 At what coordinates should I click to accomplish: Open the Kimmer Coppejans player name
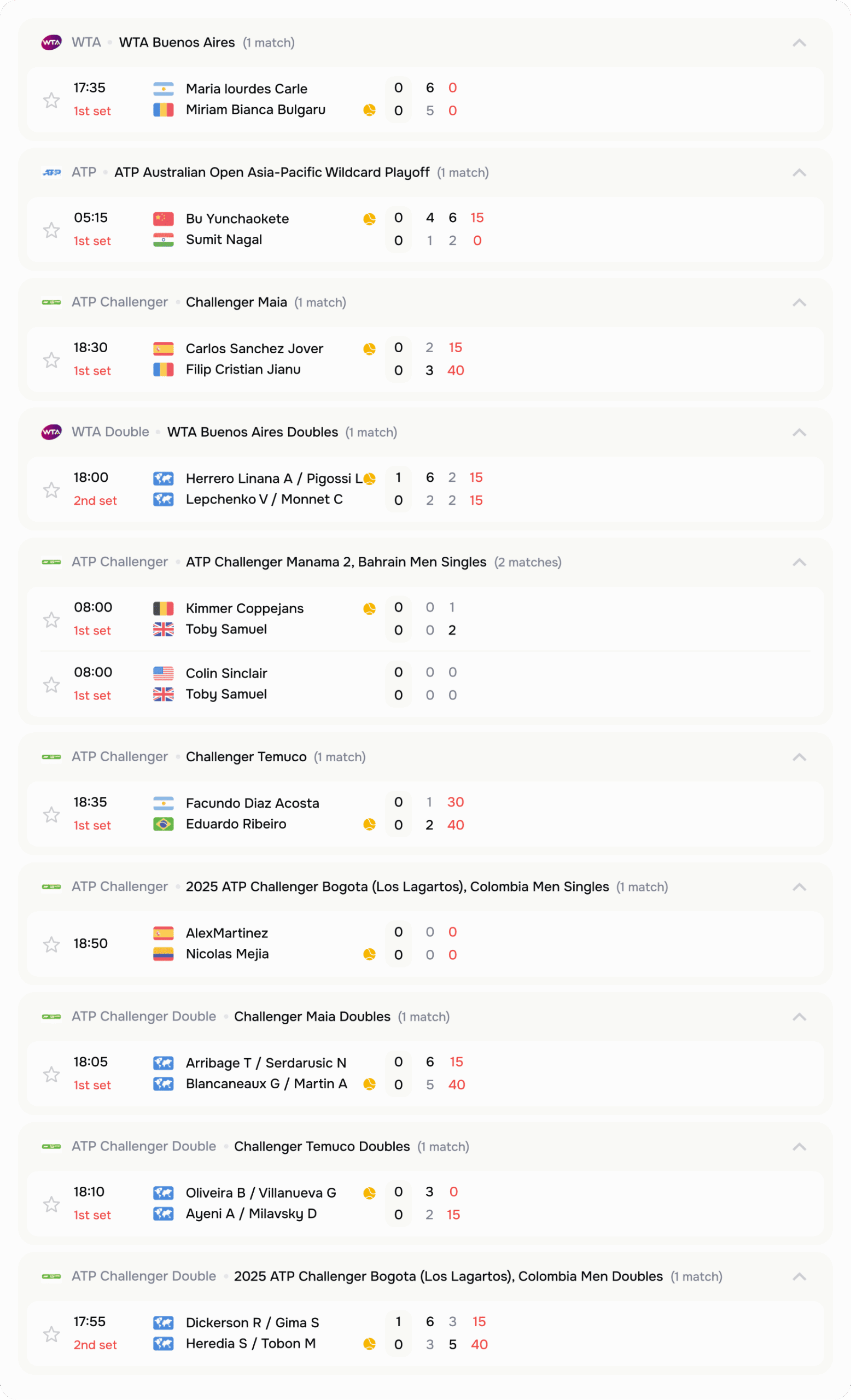[244, 609]
